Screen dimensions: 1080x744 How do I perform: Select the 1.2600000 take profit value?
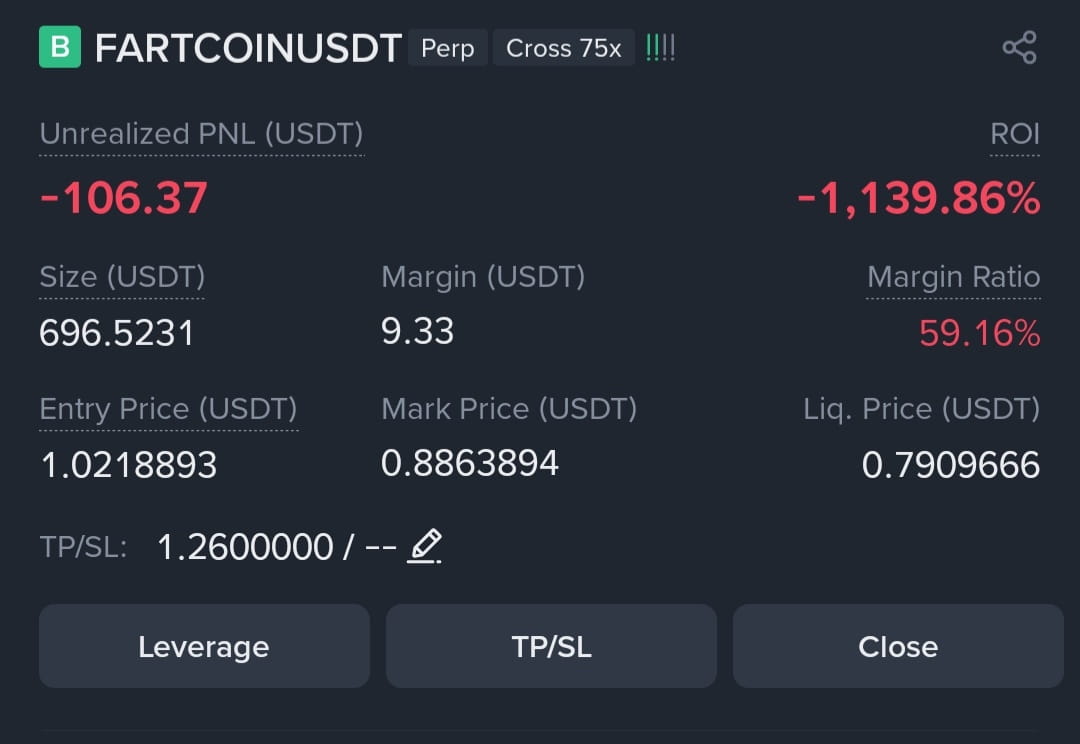pos(245,548)
